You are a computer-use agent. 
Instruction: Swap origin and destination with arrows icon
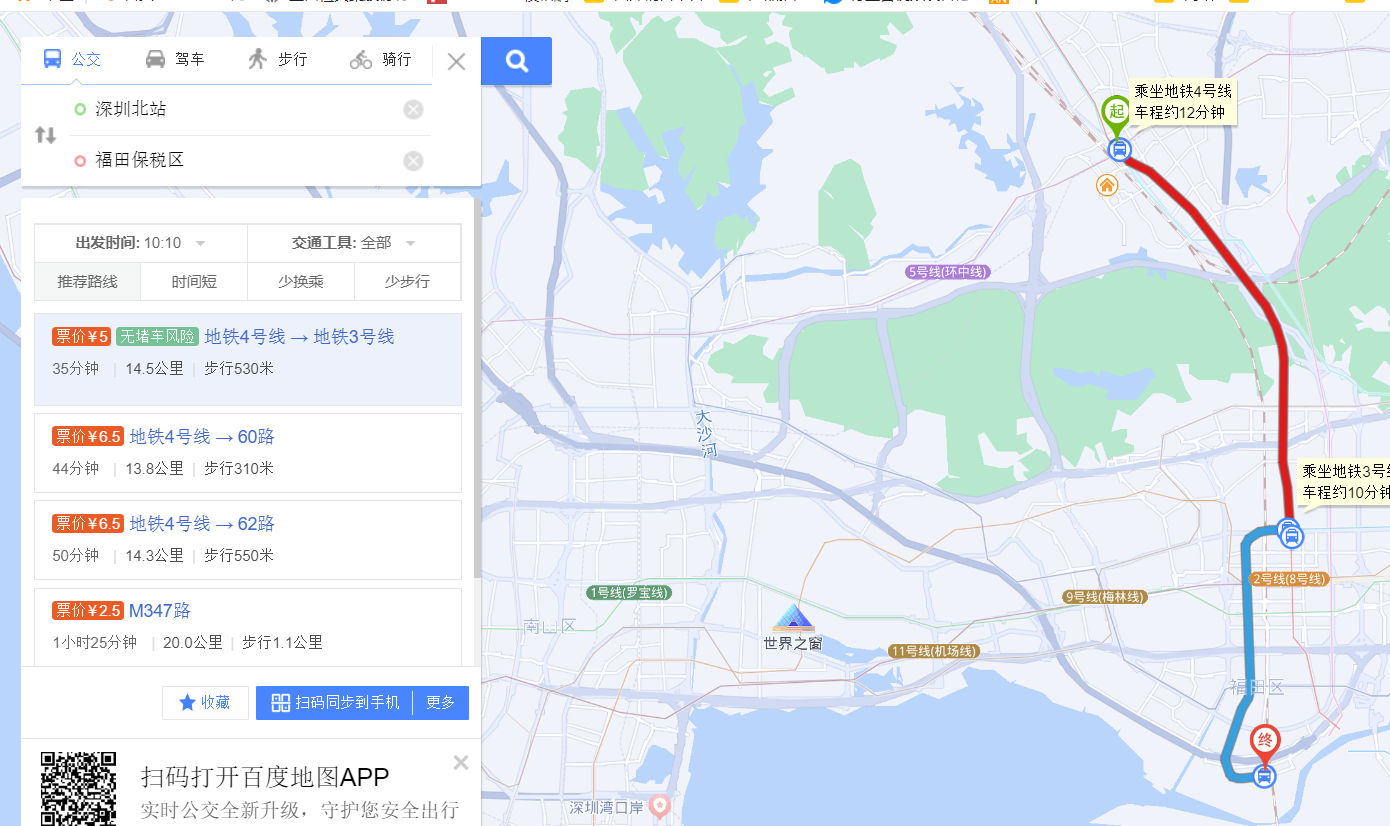coord(46,135)
